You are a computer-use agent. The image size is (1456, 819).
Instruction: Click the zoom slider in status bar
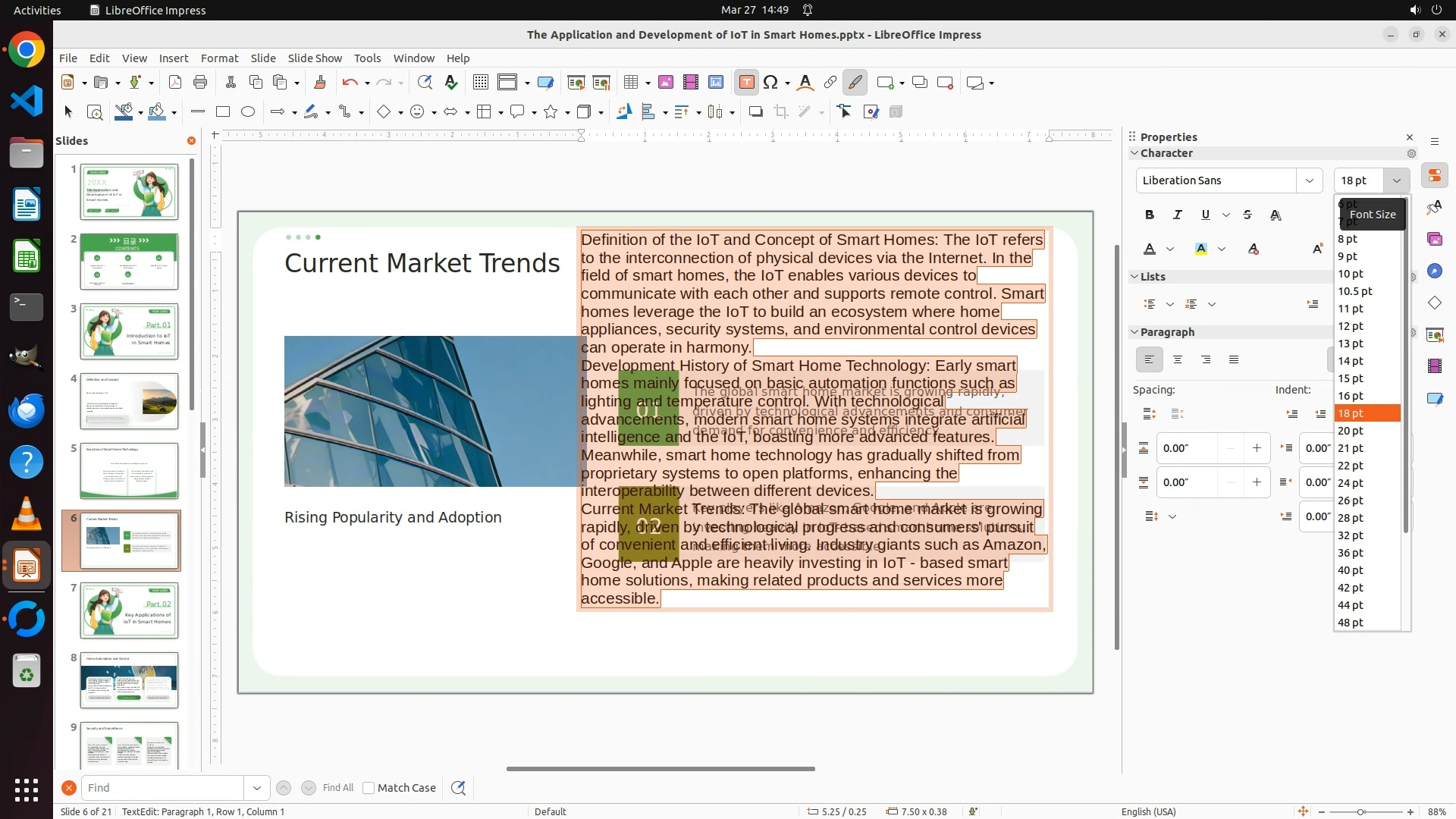[x=1360, y=812]
